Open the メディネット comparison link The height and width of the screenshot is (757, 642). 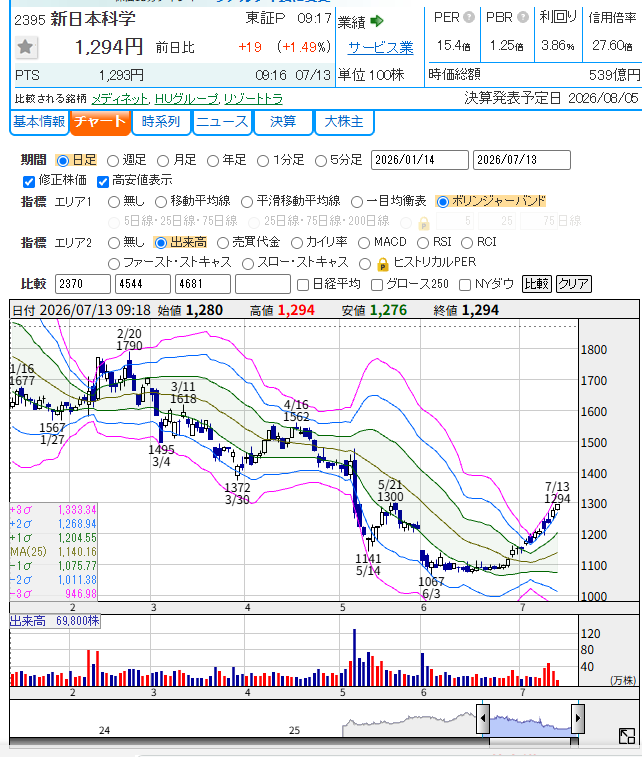(120, 99)
